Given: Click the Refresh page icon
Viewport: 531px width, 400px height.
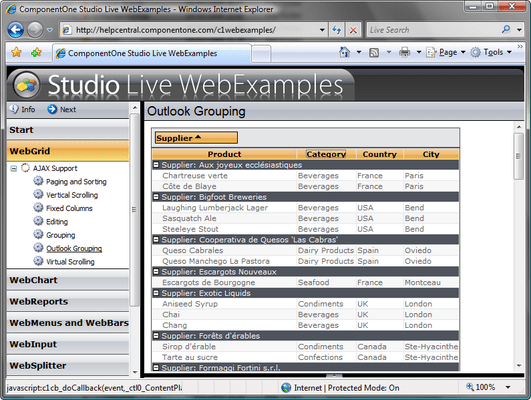Looking at the screenshot, I should point(336,30).
